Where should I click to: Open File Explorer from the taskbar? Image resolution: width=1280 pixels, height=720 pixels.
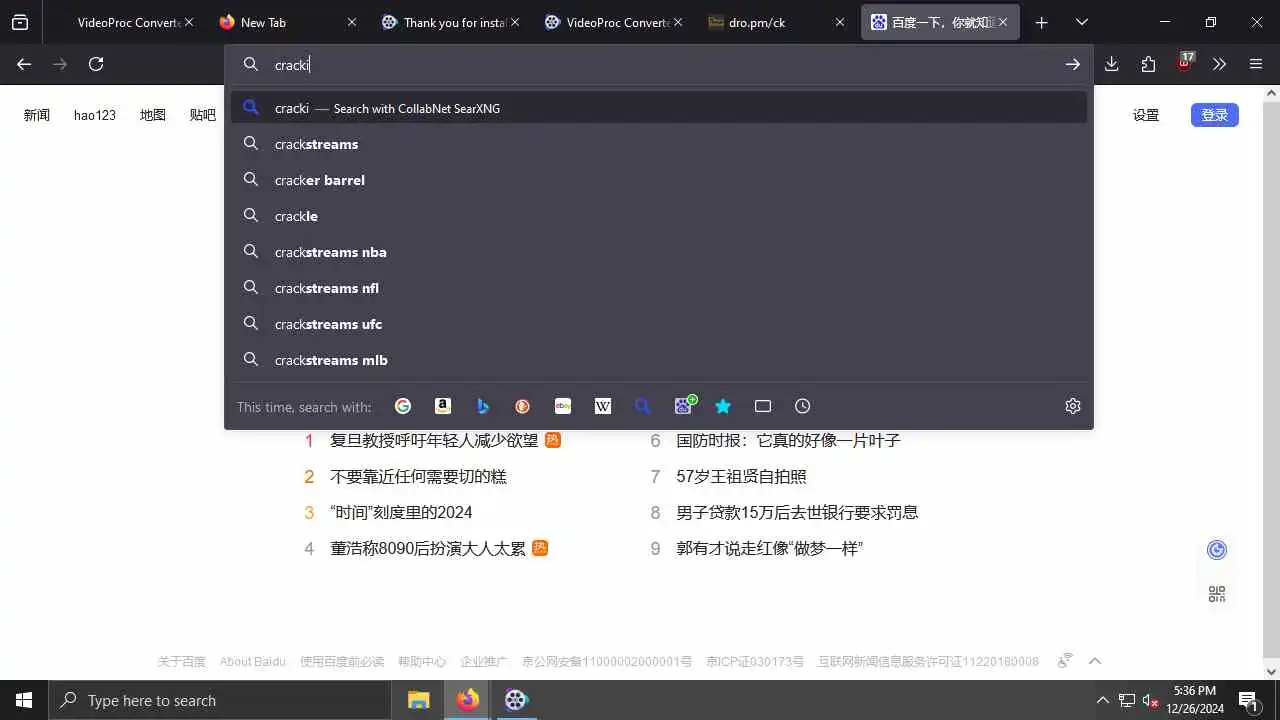point(418,700)
